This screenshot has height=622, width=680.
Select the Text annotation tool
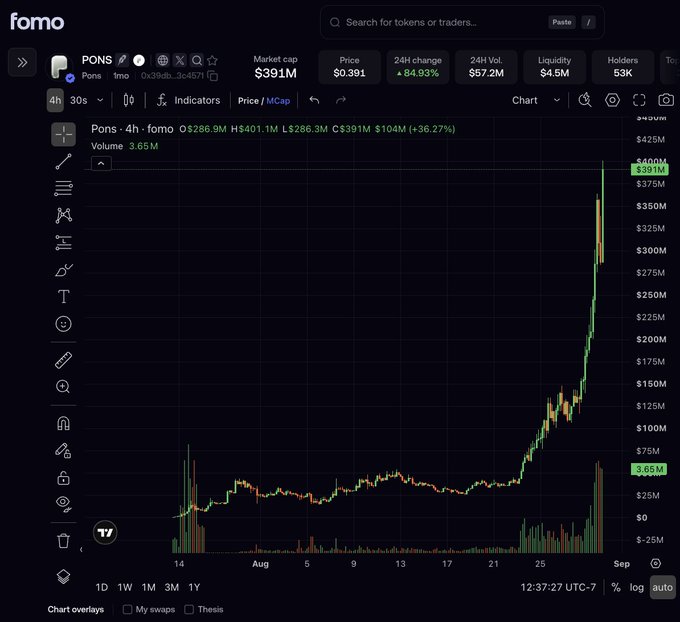pos(63,297)
